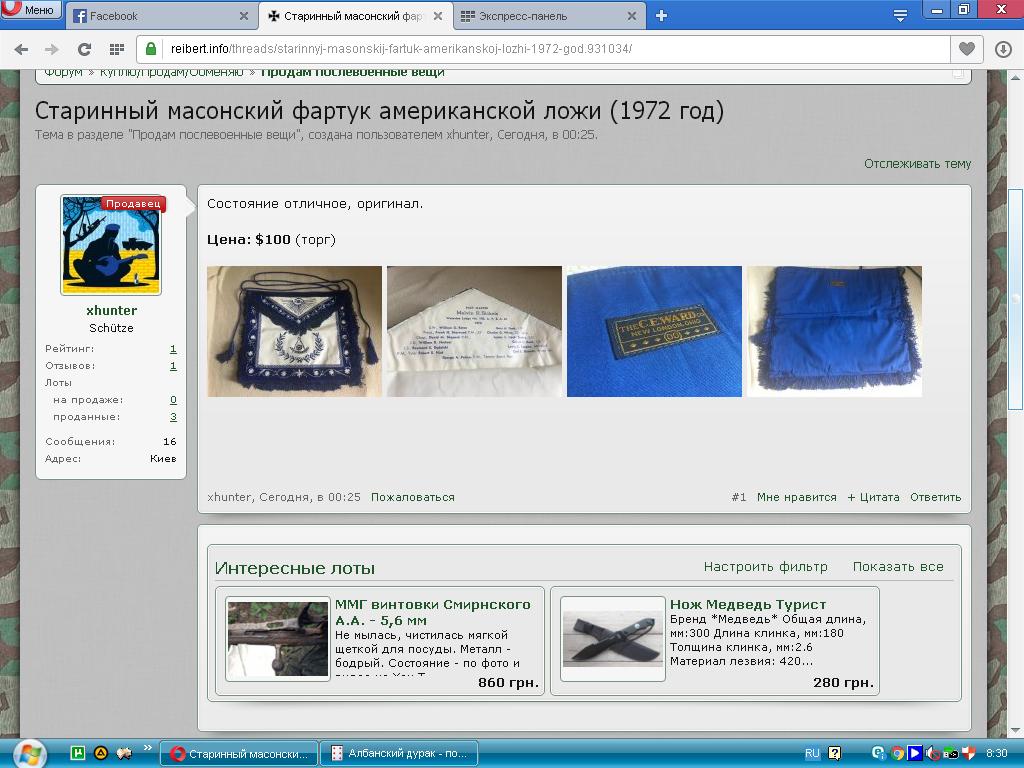Screen dimensions: 1024x768
Task: Expand quick launch chevron on taskbar
Action: click(x=147, y=748)
